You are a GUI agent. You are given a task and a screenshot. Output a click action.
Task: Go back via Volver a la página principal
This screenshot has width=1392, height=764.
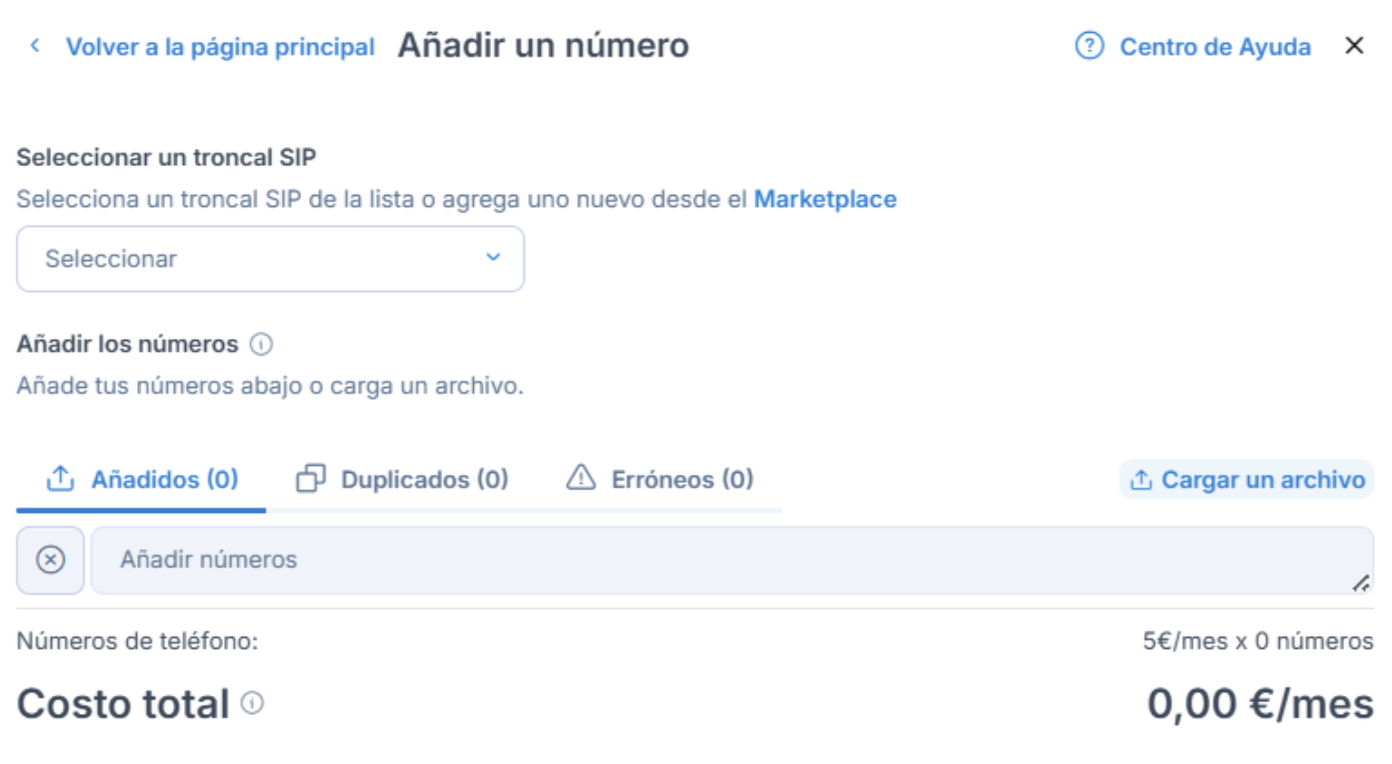point(220,47)
